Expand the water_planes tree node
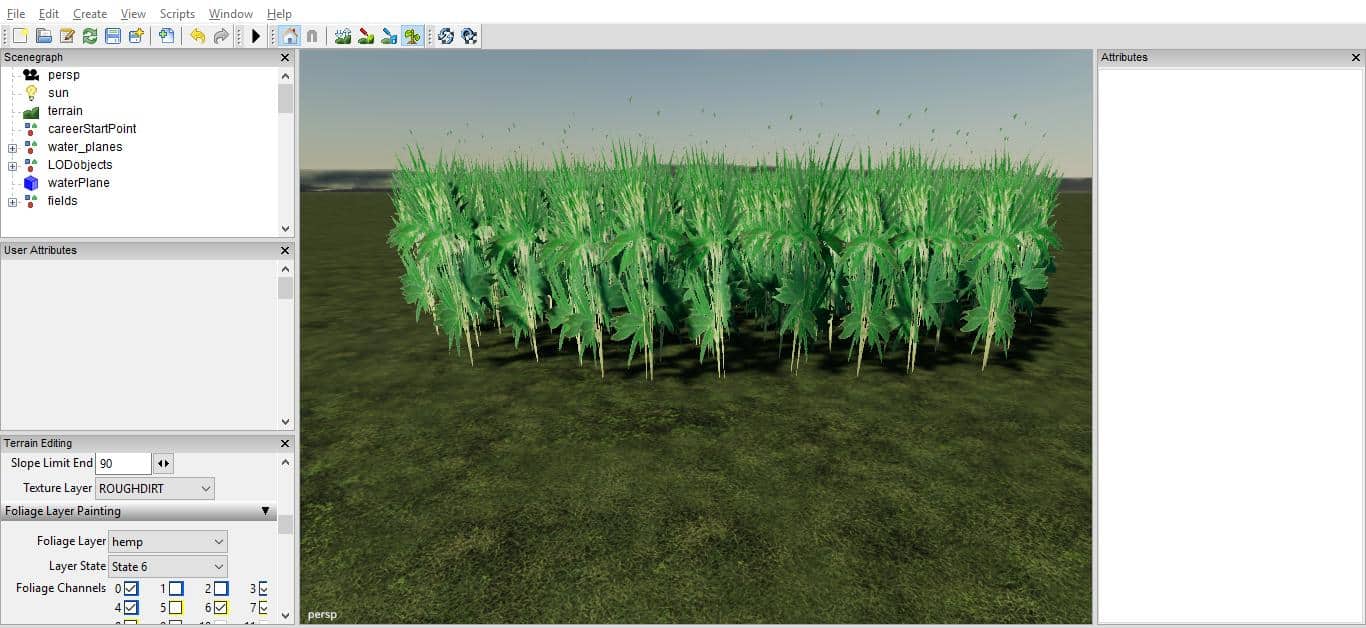Viewport: 1366px width, 628px height. point(12,147)
